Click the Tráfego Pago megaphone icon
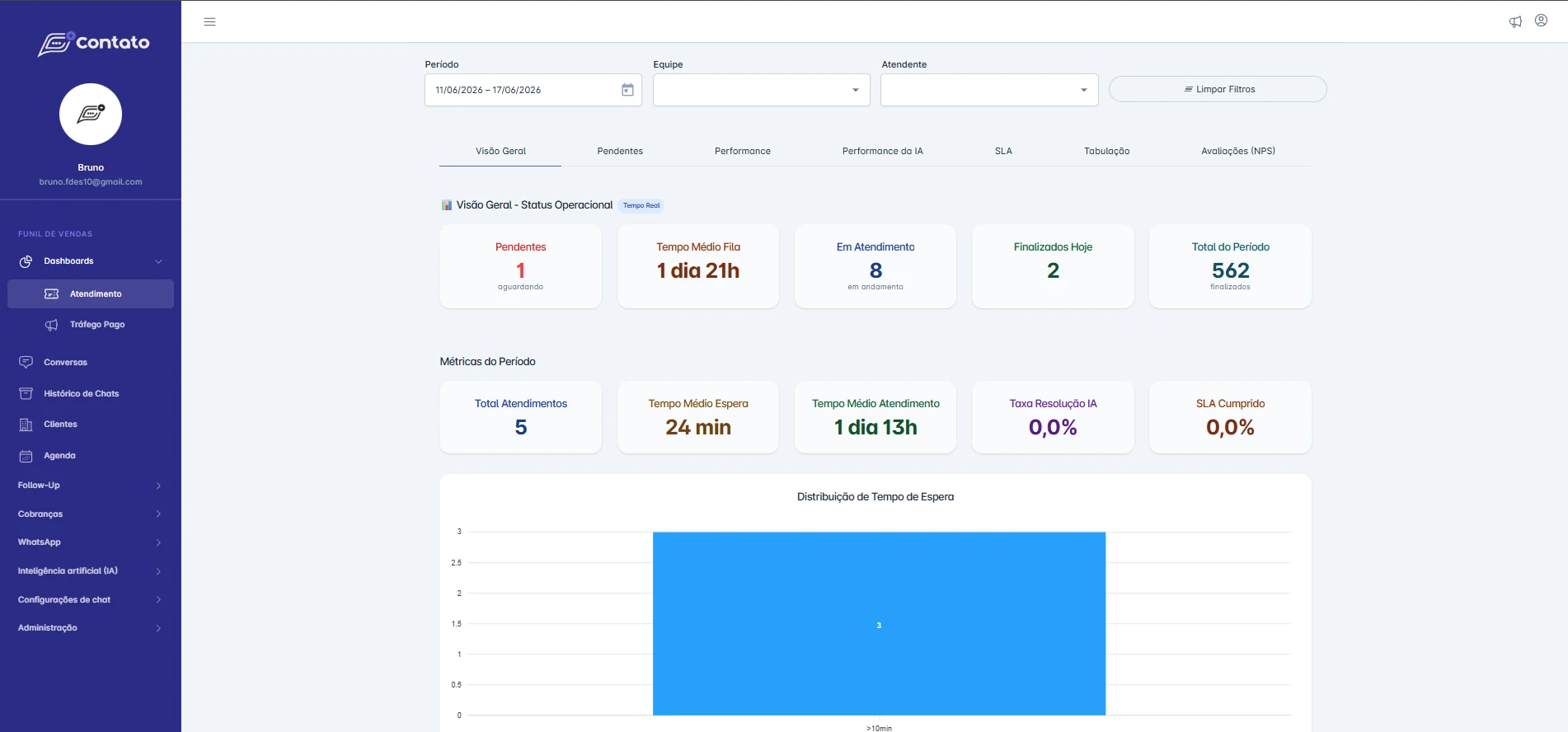Image resolution: width=1568 pixels, height=732 pixels. click(51, 325)
